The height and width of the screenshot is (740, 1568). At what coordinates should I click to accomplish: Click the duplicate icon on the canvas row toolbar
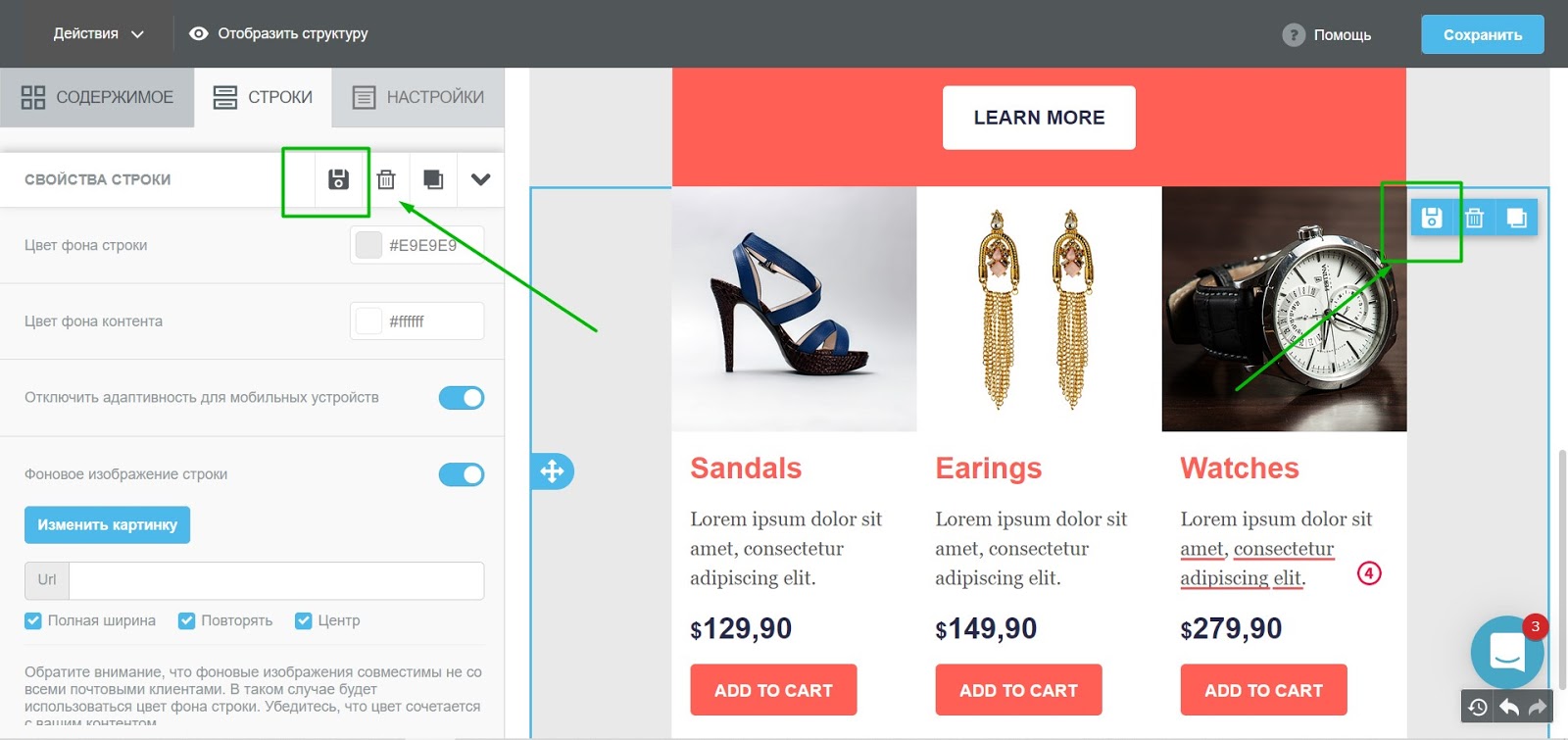point(1516,218)
